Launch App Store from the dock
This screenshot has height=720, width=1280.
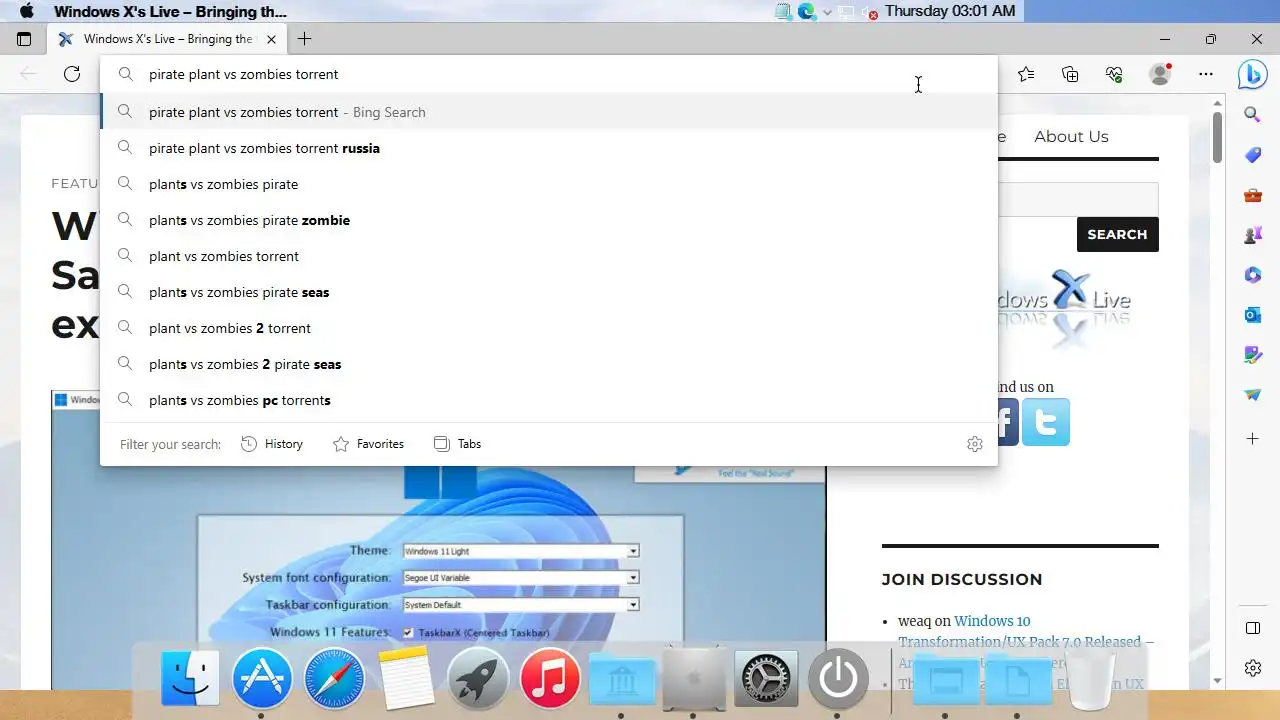coord(262,678)
